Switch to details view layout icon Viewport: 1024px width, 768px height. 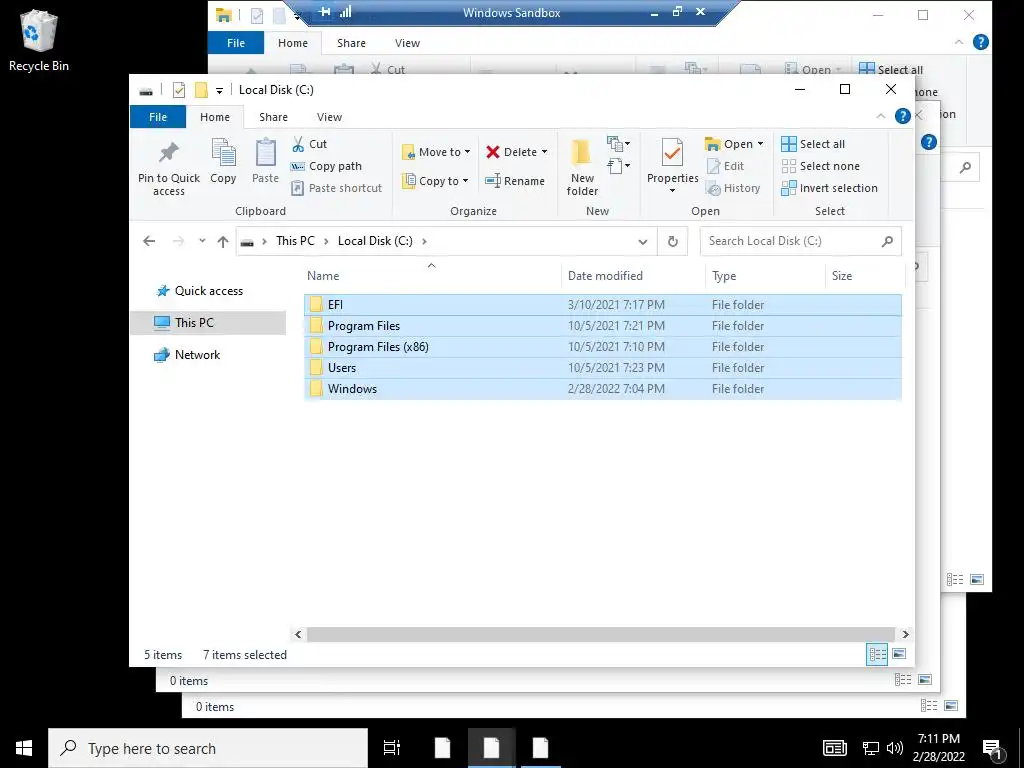[877, 654]
